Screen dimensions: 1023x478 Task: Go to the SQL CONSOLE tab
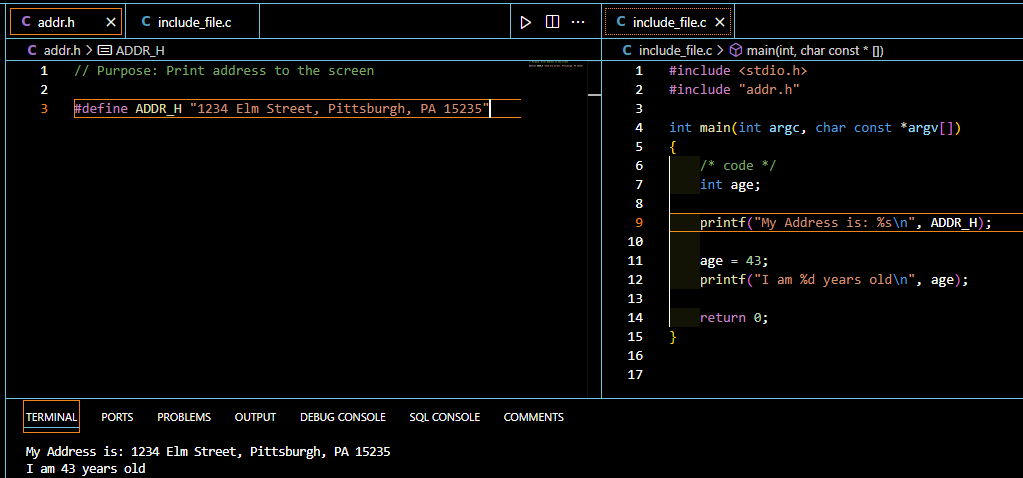(444, 417)
